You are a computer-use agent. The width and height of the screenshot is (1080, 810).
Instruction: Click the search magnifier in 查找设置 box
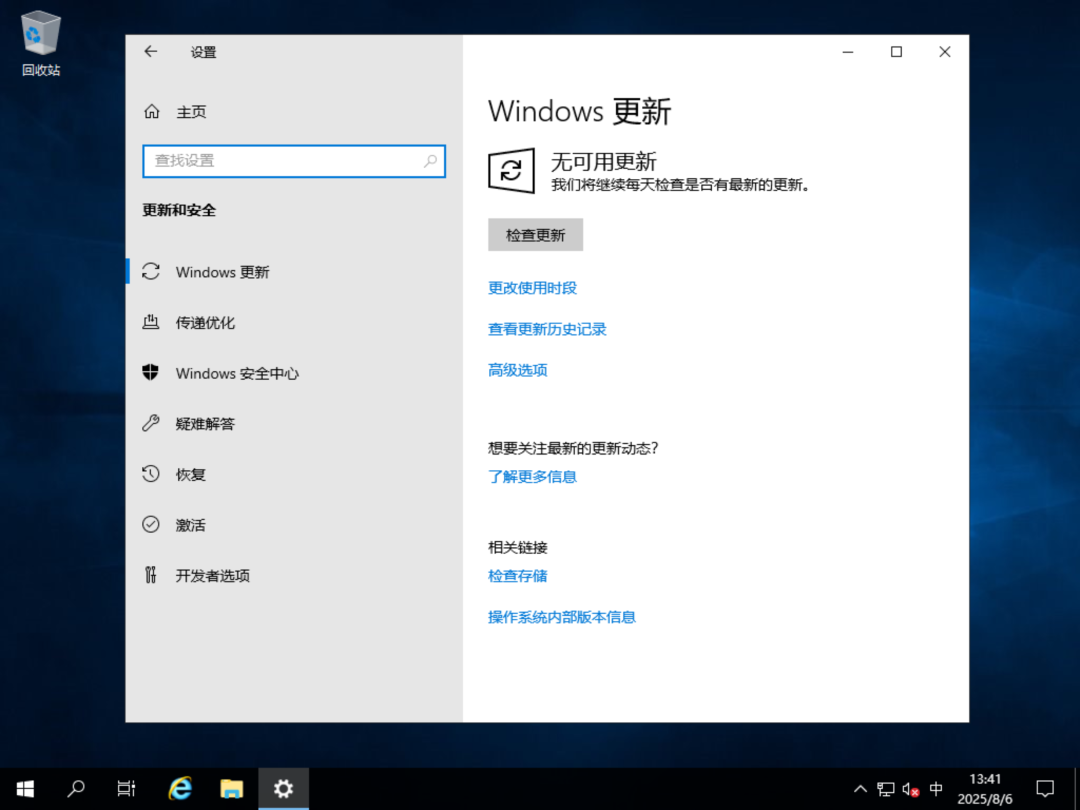tap(430, 161)
